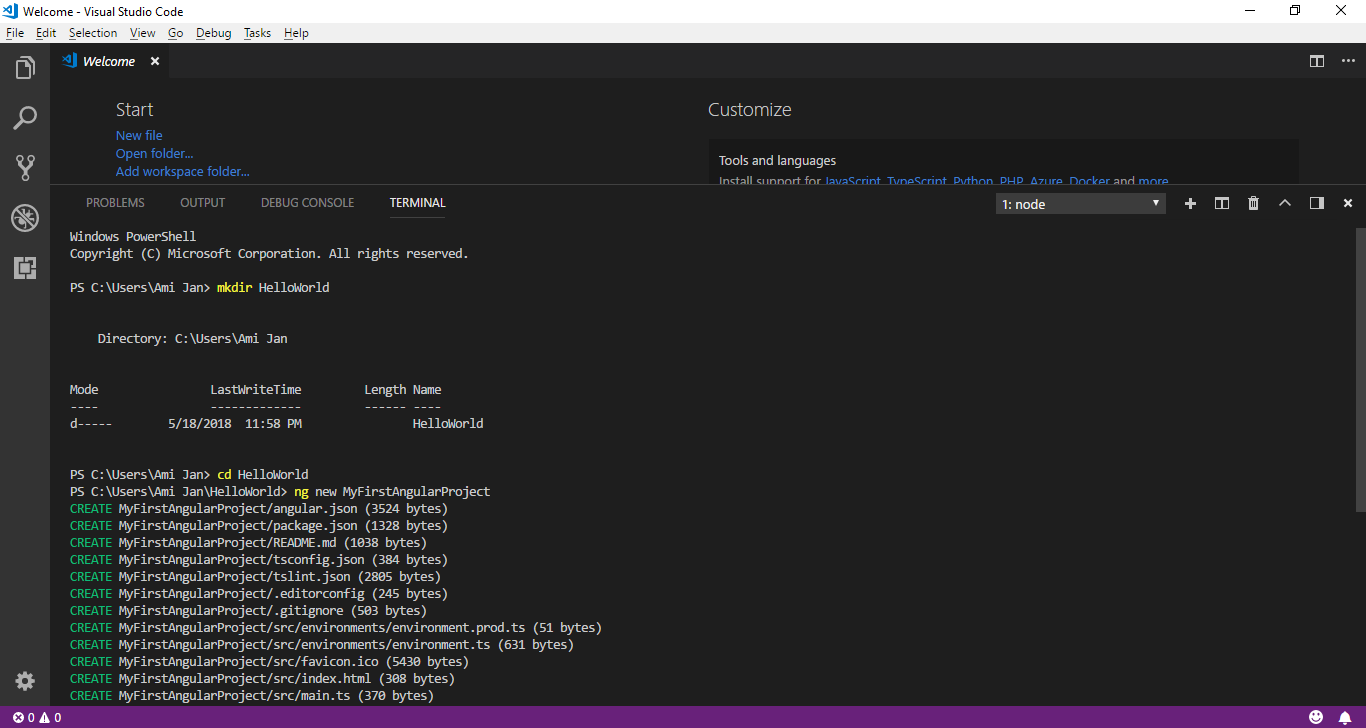Click the 'mkdir HelloWorld' command line
Viewport: 1366px width, 728px height.
coord(199,288)
